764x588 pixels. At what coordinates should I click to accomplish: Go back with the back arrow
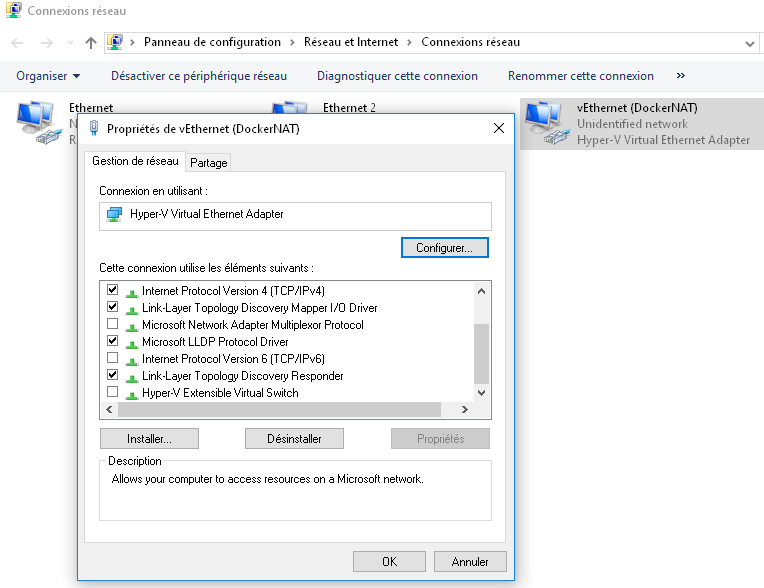[18, 43]
